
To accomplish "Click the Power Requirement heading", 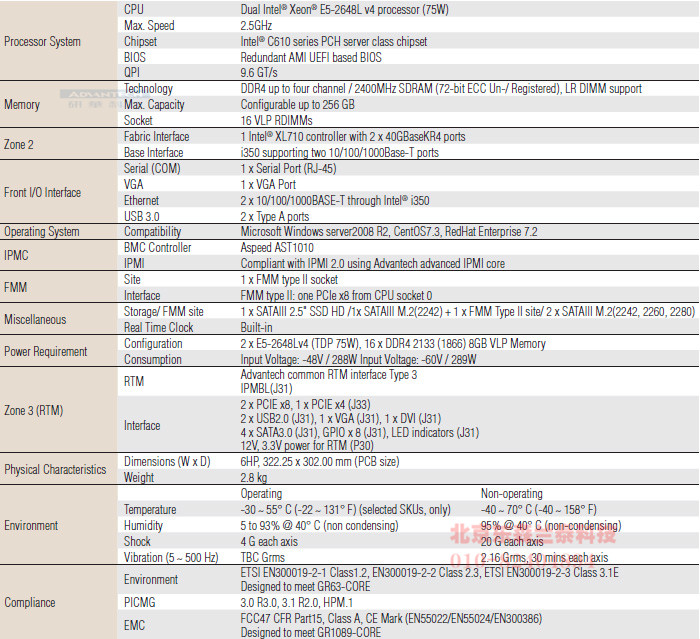I will pos(46,351).
